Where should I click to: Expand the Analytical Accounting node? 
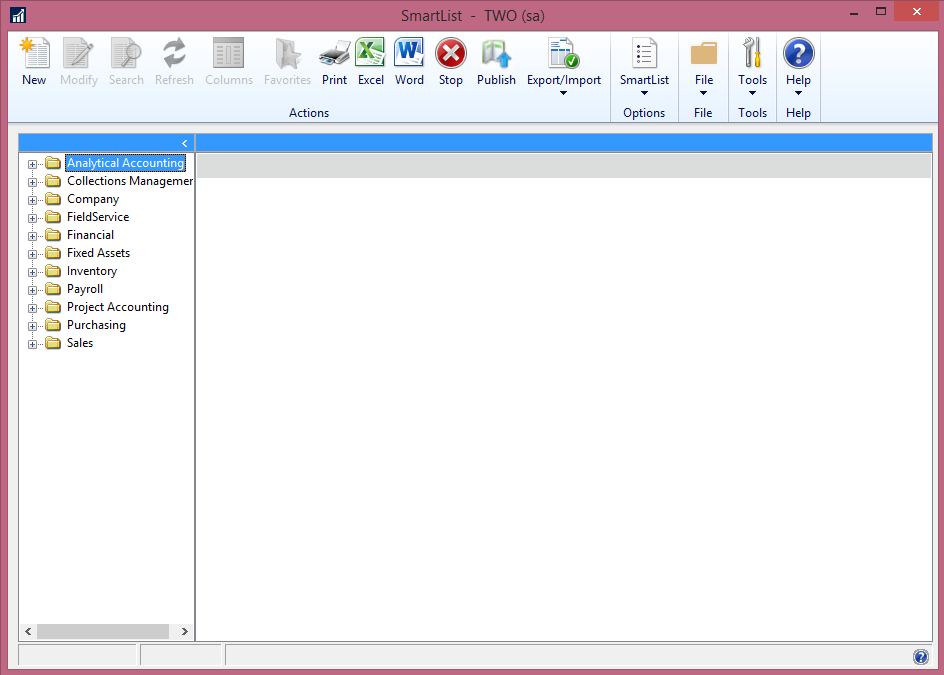coord(33,164)
